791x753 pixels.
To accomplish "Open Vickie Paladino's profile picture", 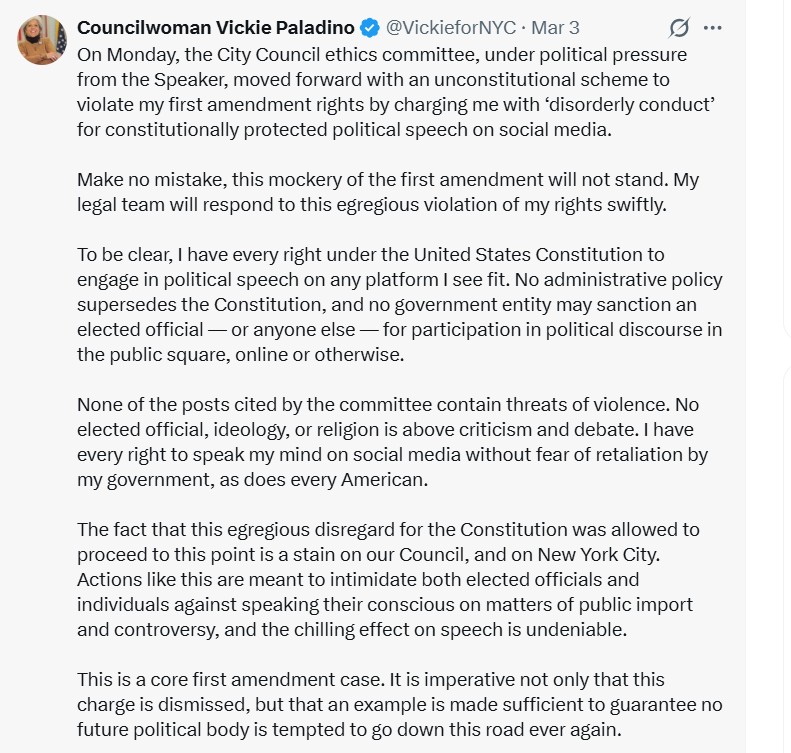I will pos(42,40).
